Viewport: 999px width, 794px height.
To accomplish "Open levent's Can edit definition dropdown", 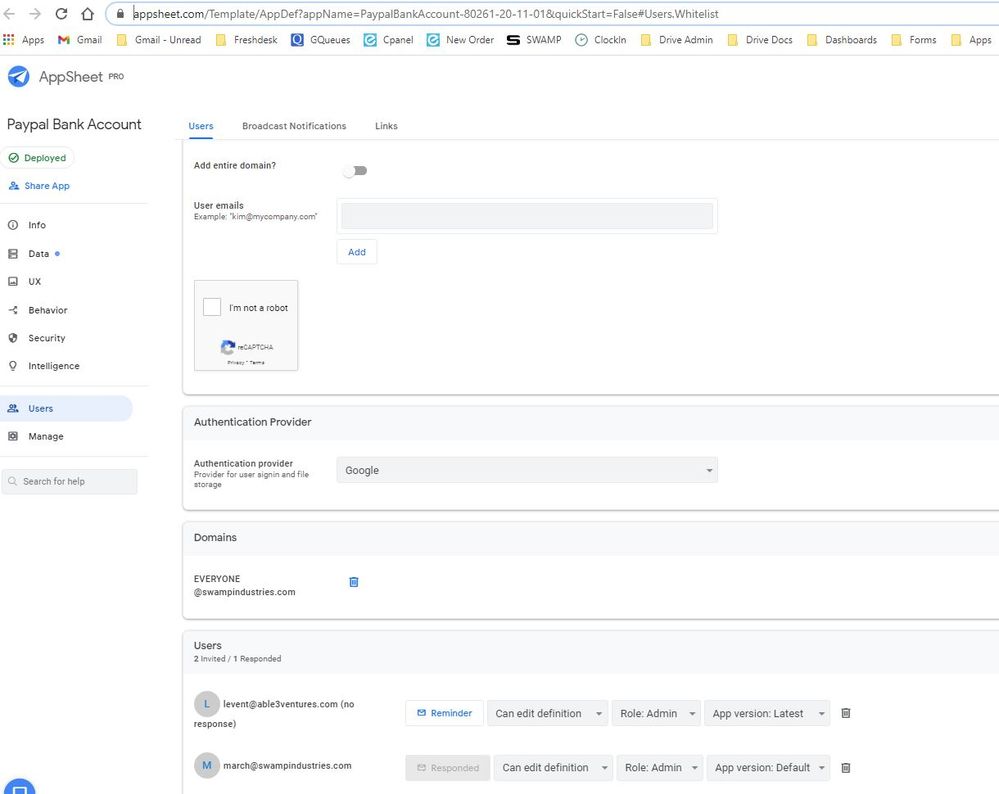I will (548, 713).
